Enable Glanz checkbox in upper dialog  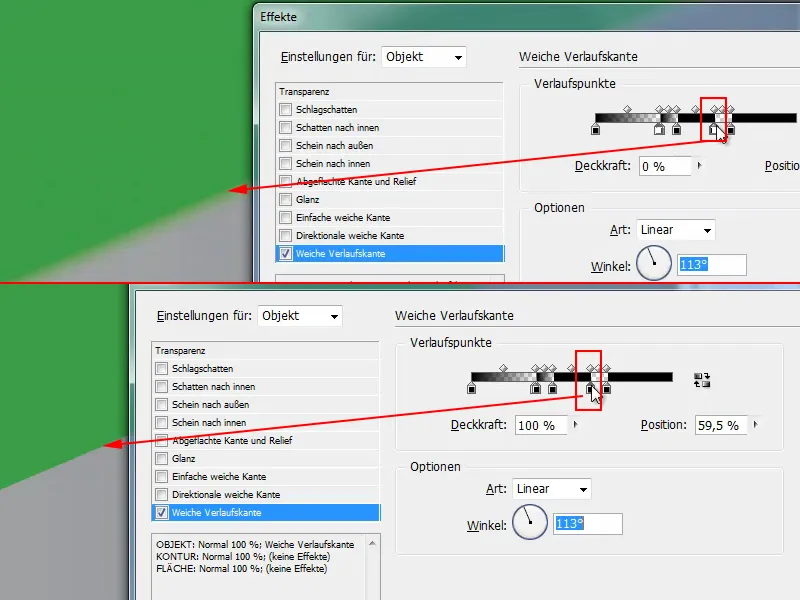point(286,199)
